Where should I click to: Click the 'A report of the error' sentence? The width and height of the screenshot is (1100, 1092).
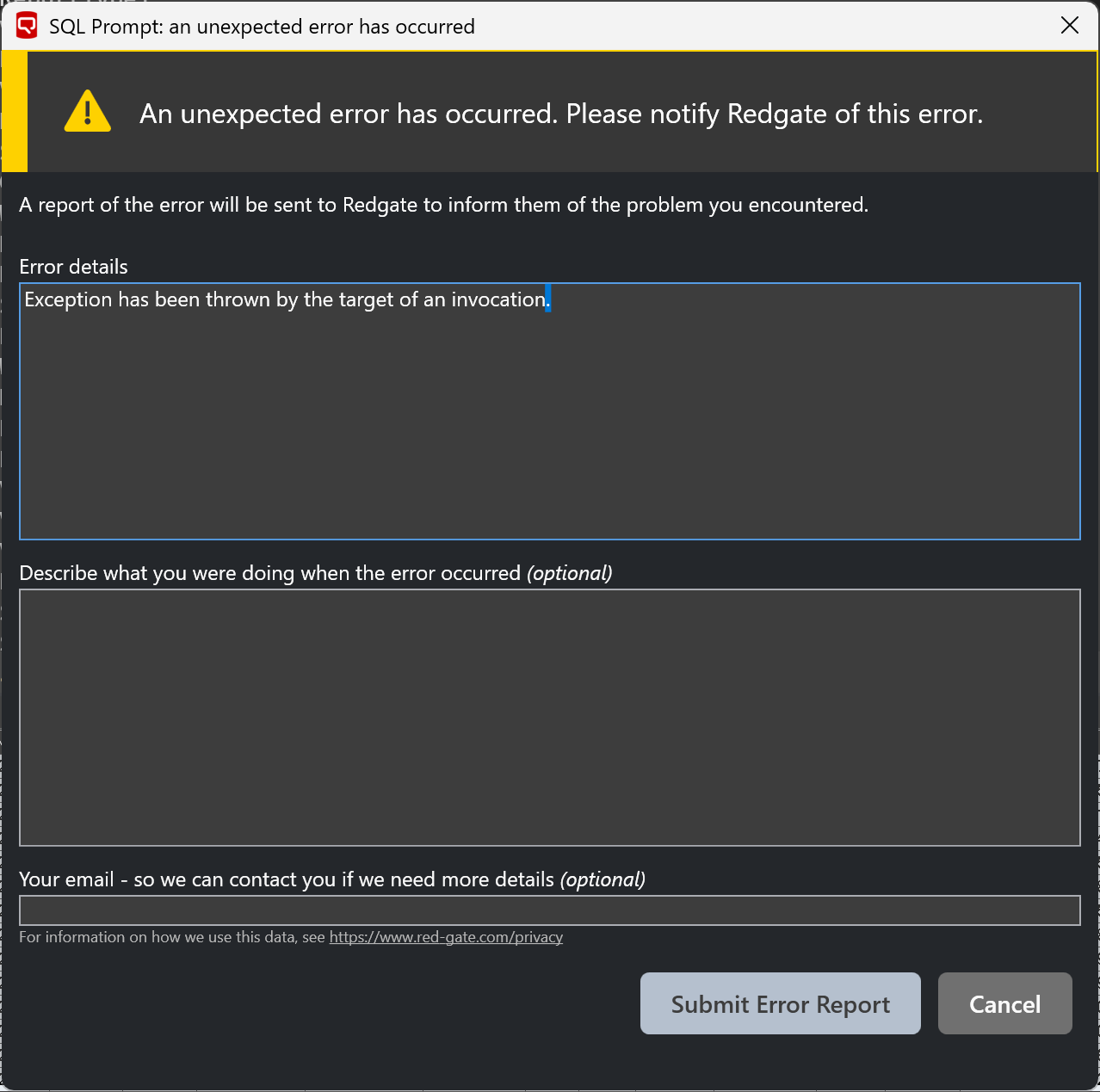click(444, 205)
